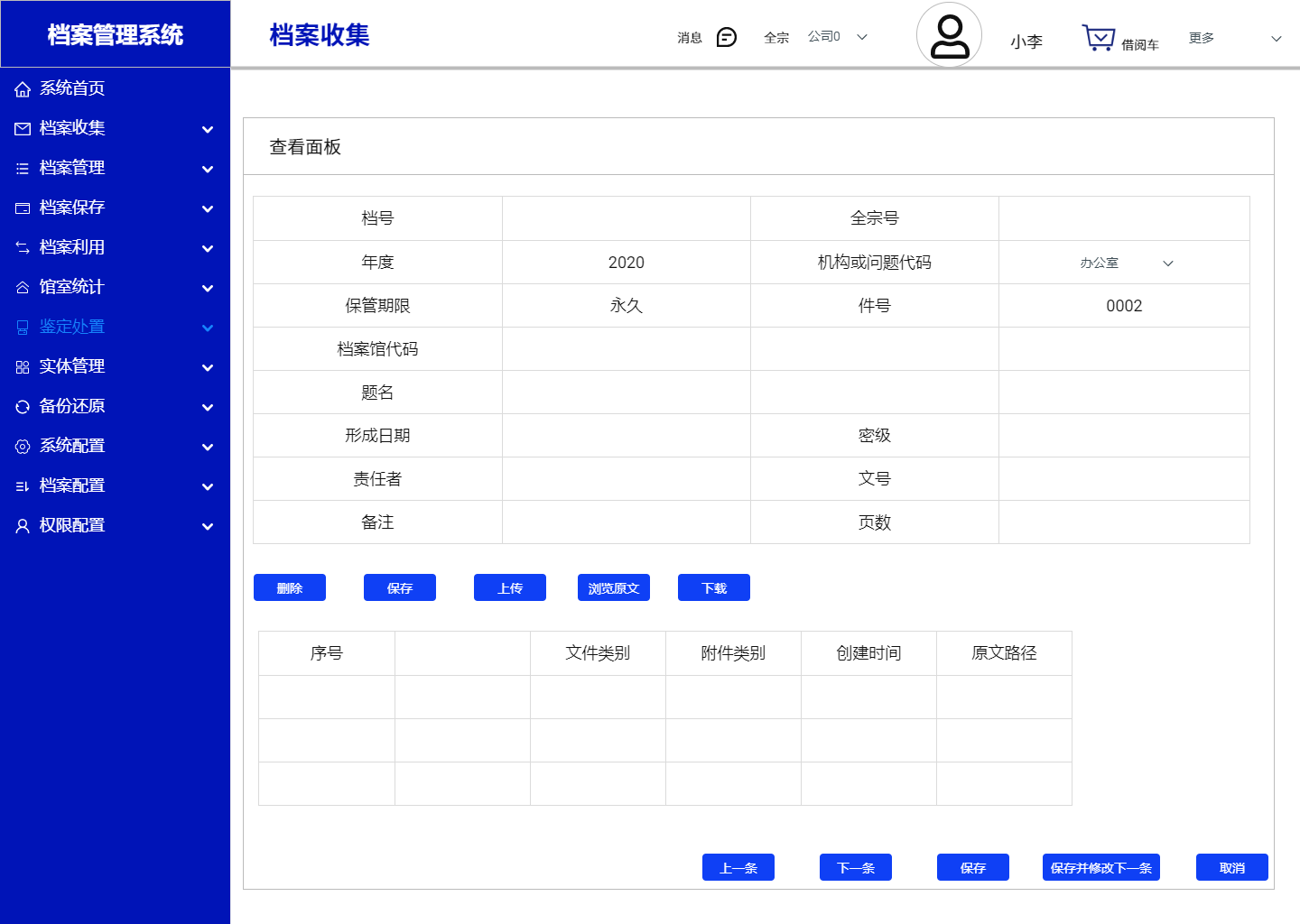The height and width of the screenshot is (924, 1300).
Task: Click the refresh icon beside 备份还原
Action: point(23,406)
